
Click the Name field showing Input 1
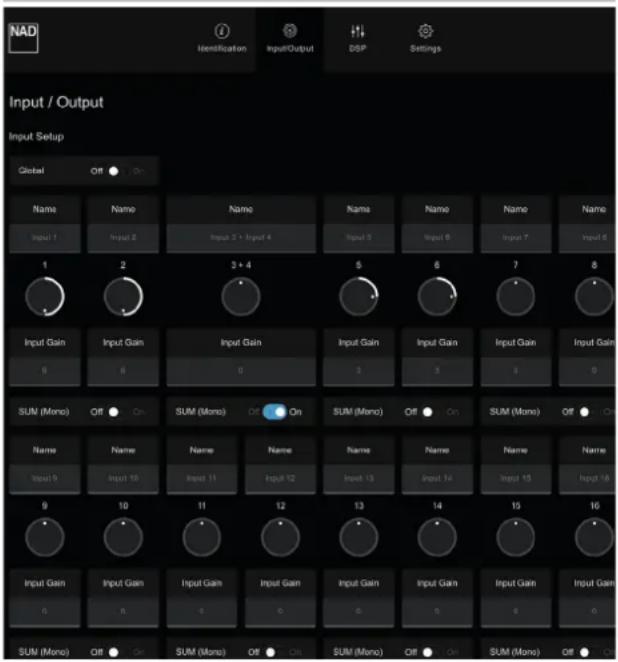45,238
